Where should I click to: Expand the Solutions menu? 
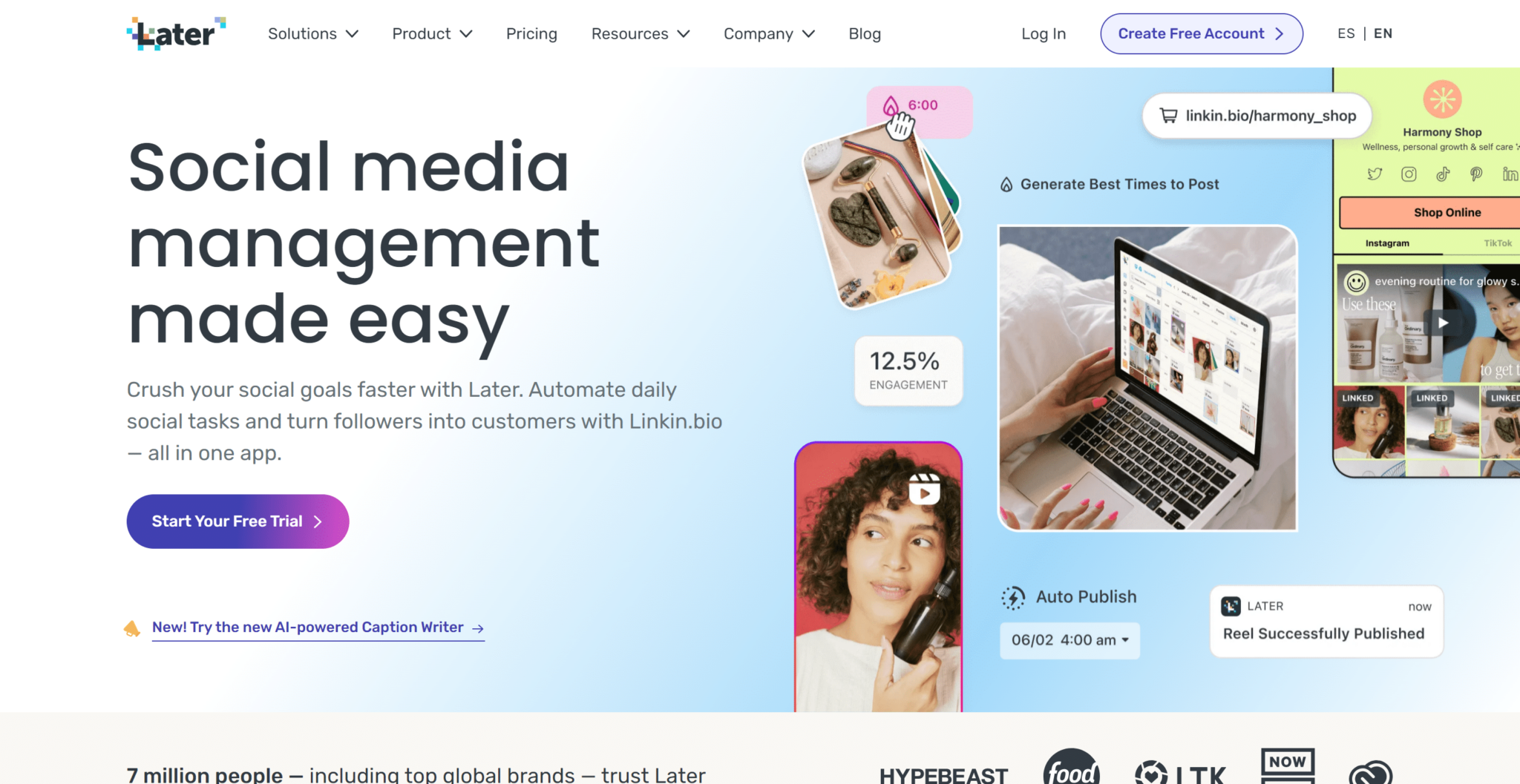313,34
